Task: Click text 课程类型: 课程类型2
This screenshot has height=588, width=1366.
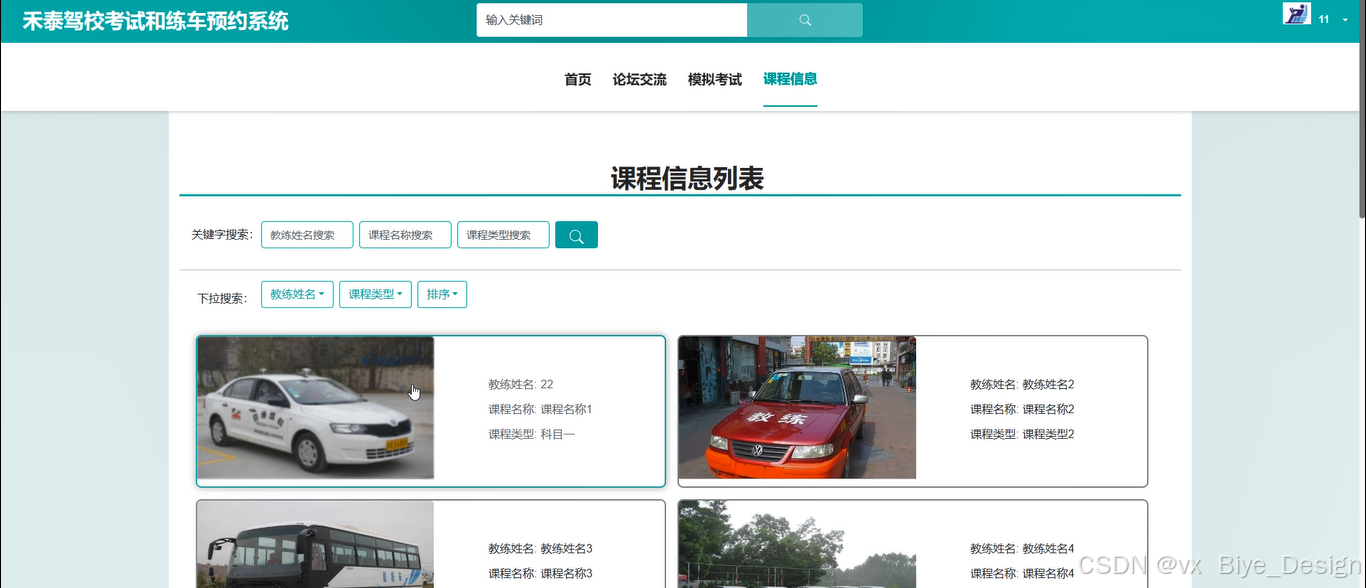Action: coord(1022,434)
